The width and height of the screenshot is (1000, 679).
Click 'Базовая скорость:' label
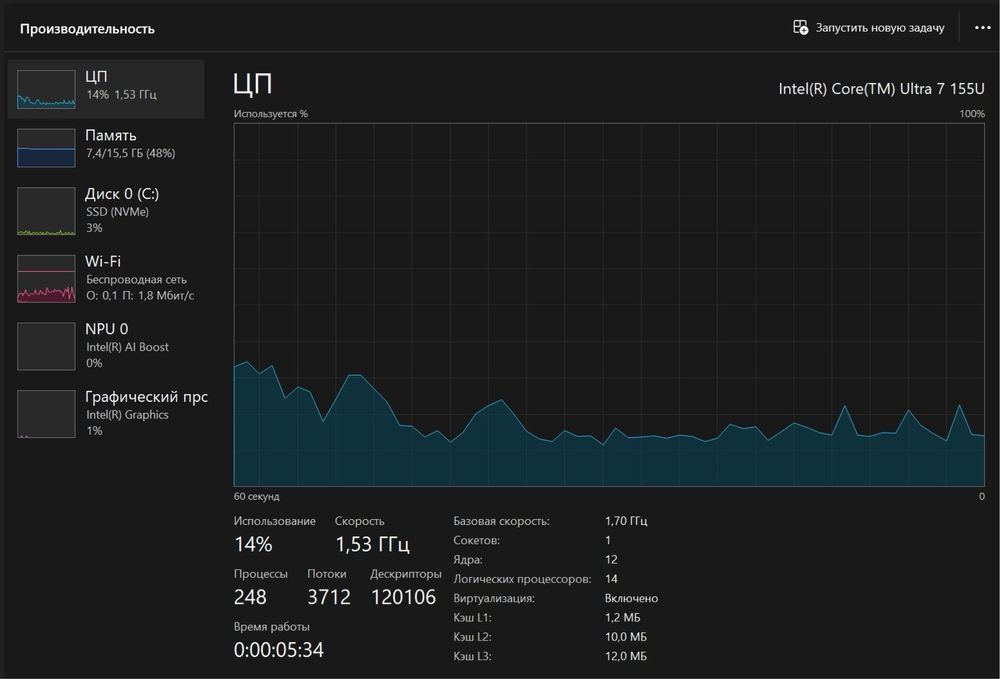pyautogui.click(x=501, y=521)
